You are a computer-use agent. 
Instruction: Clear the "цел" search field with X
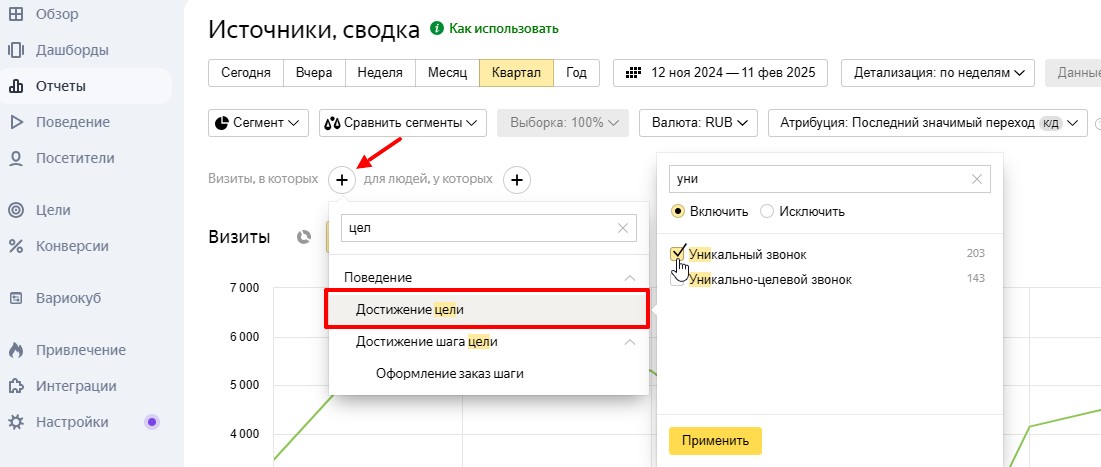coord(624,228)
